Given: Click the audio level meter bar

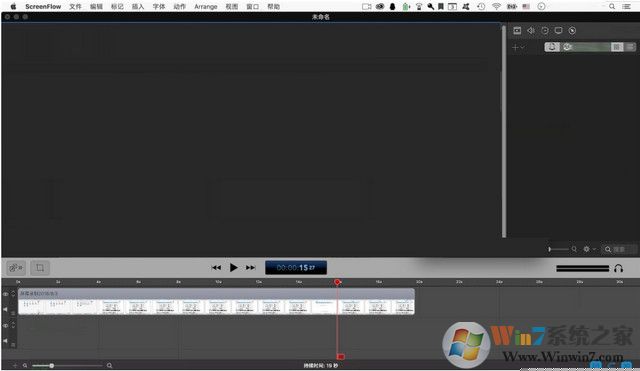Looking at the screenshot, I should (582, 268).
